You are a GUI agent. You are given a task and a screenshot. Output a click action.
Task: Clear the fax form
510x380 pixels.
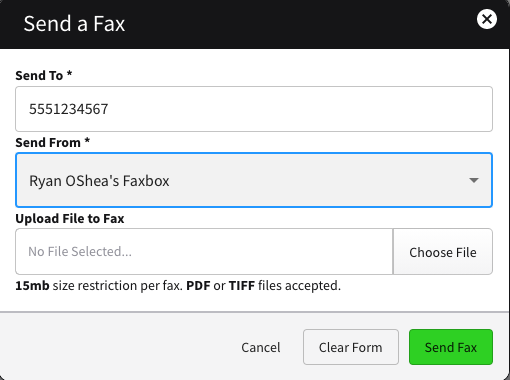pos(351,347)
